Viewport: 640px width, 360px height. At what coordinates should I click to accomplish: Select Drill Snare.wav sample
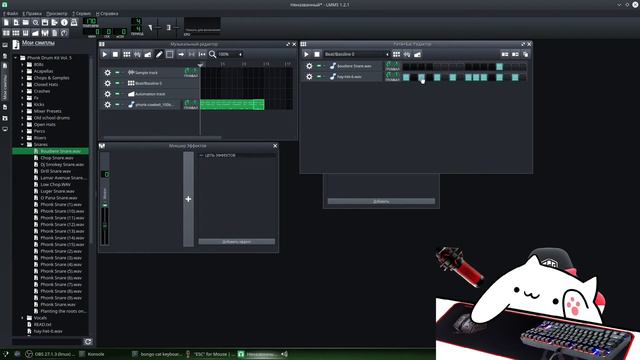(x=56, y=171)
